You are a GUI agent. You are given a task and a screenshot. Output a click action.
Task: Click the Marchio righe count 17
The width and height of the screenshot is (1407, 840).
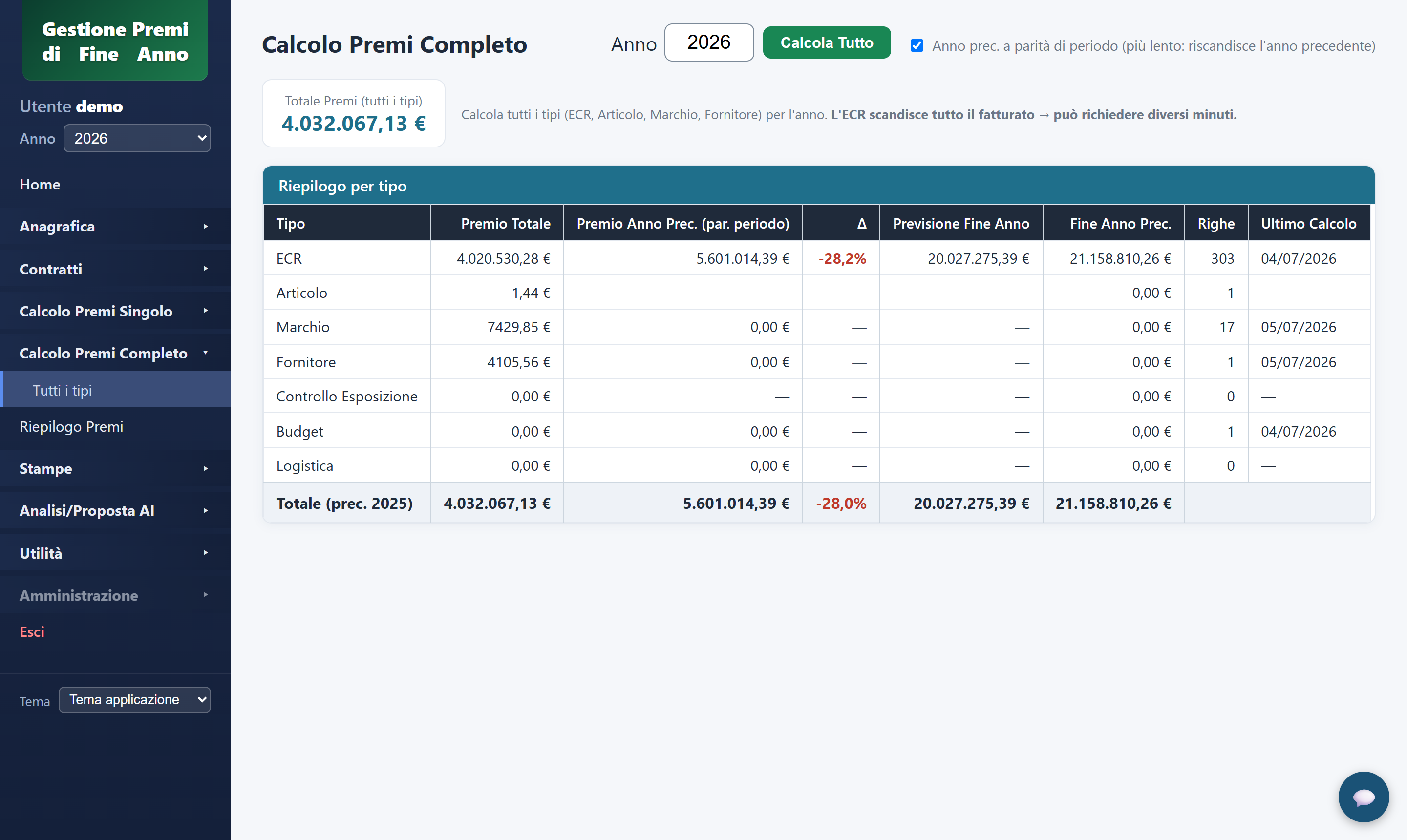(1227, 327)
